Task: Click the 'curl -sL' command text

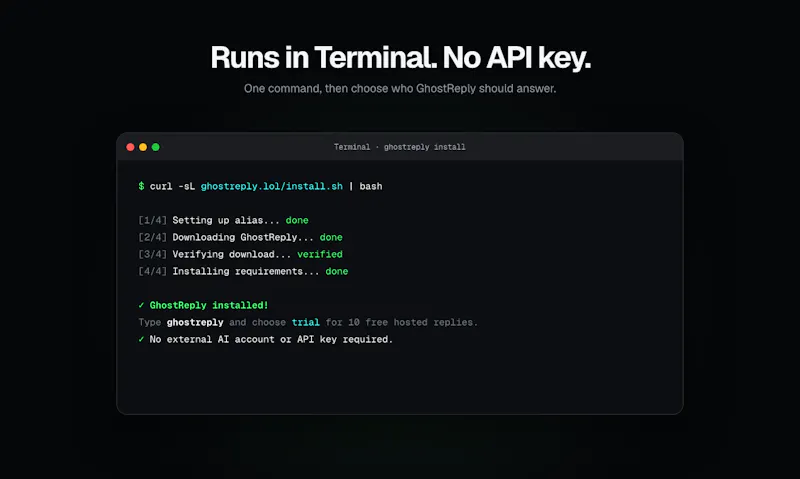Action: [172, 186]
